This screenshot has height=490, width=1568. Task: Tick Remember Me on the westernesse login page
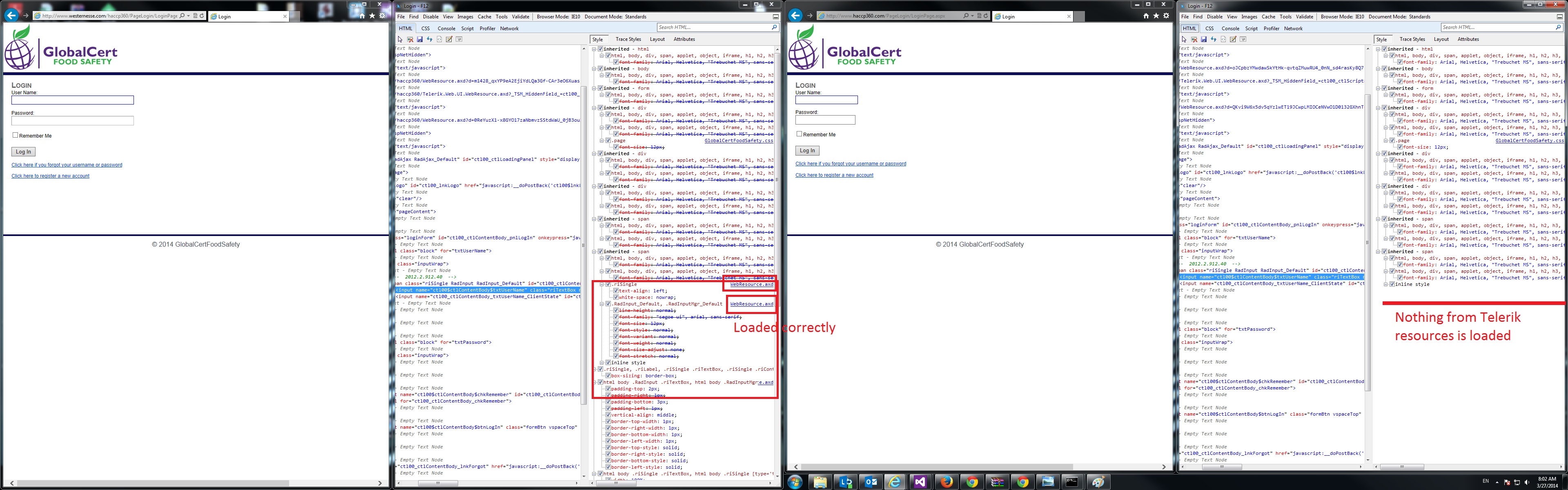[x=15, y=135]
